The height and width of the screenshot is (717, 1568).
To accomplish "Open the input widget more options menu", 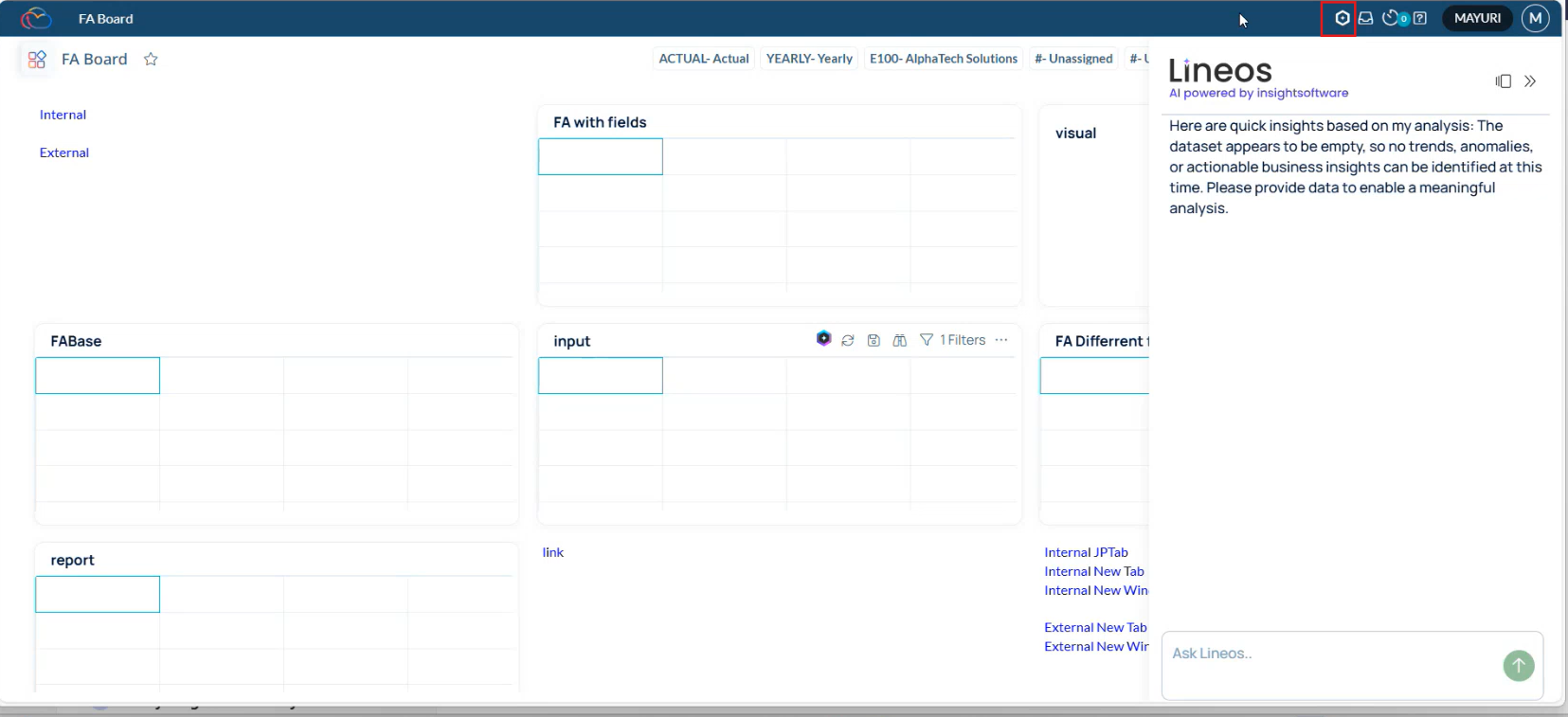I will [x=1001, y=340].
